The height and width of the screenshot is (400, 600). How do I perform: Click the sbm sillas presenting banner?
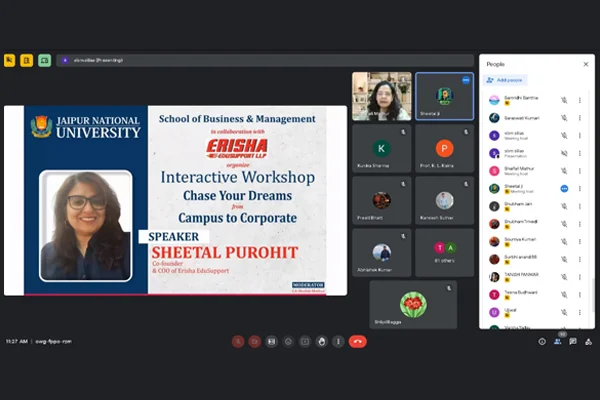point(265,60)
